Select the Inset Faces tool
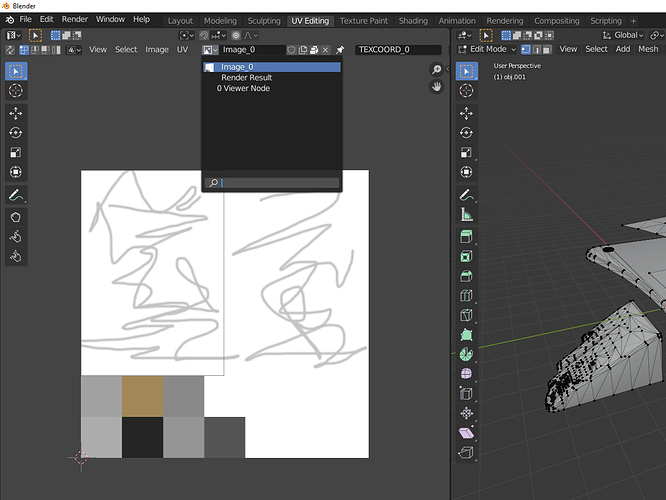Image resolution: width=666 pixels, height=500 pixels. point(466,256)
